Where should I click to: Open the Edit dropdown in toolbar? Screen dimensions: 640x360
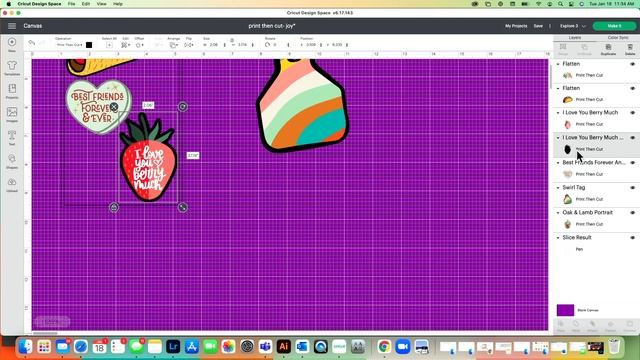(x=126, y=45)
